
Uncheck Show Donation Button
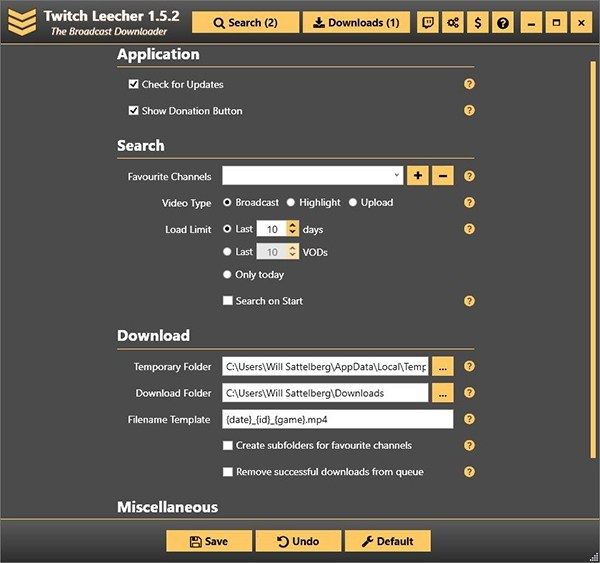point(133,111)
